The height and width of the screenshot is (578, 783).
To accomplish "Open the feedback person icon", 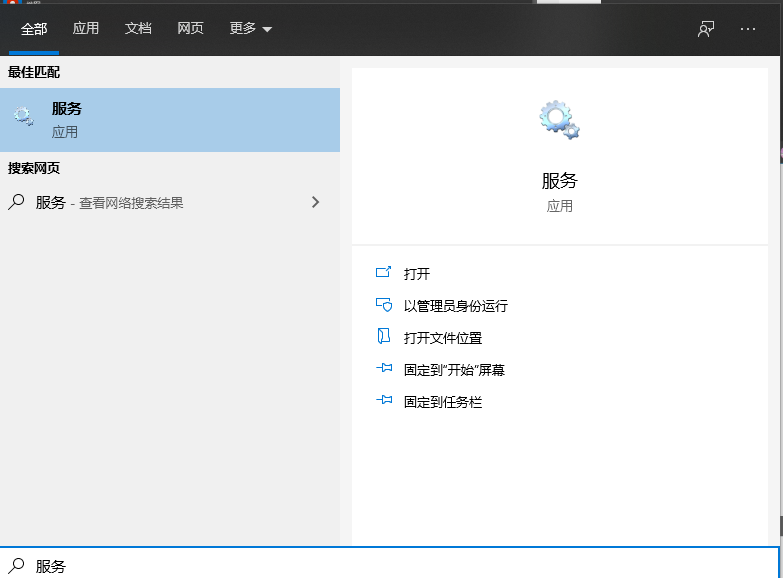I will (706, 29).
